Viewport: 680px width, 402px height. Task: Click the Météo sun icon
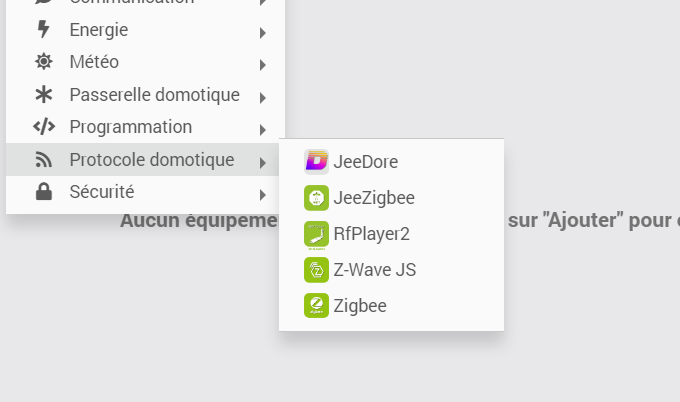[x=44, y=62]
